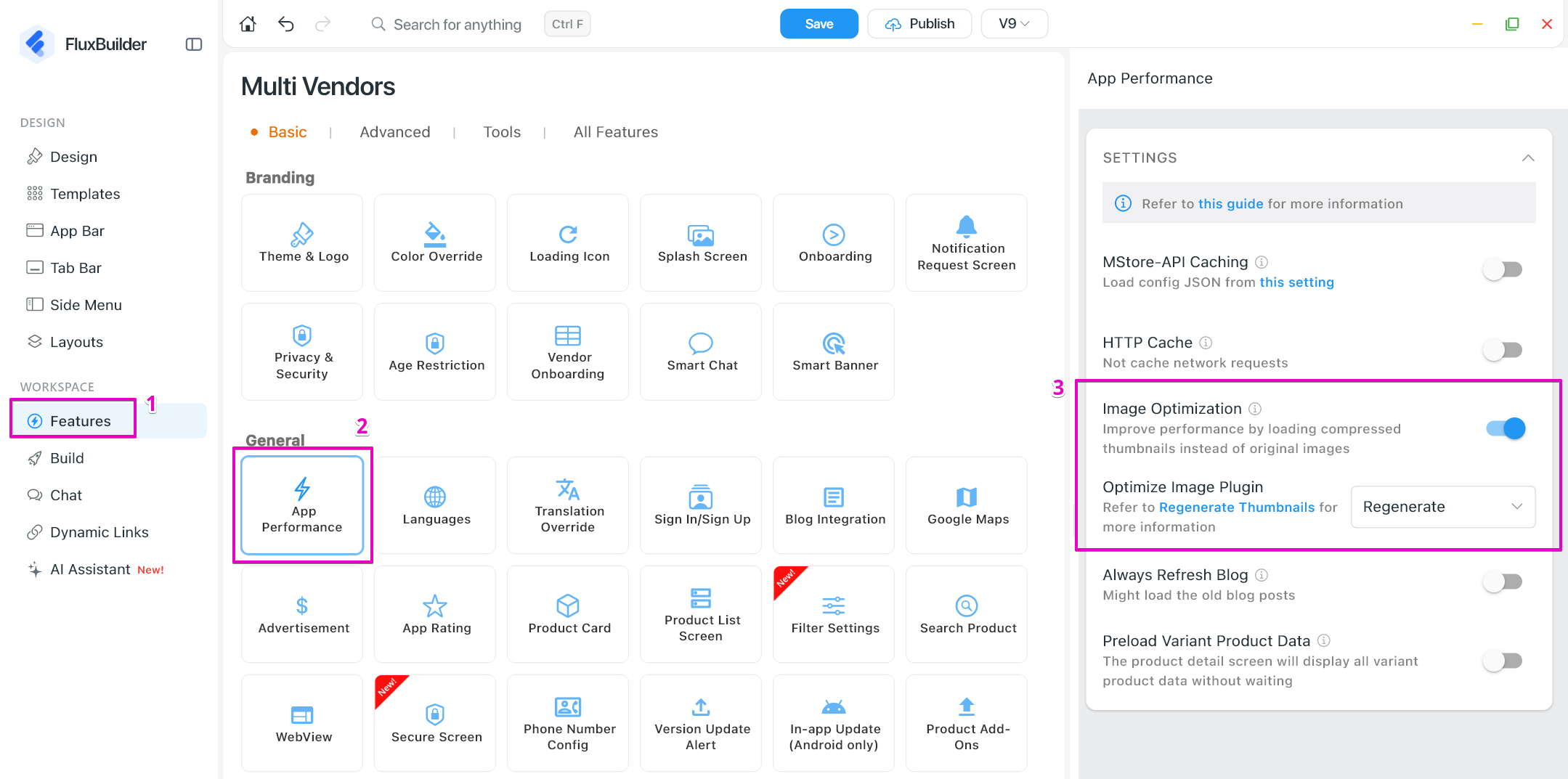This screenshot has width=1568, height=779.
Task: Open the Filter Settings card
Action: click(834, 614)
